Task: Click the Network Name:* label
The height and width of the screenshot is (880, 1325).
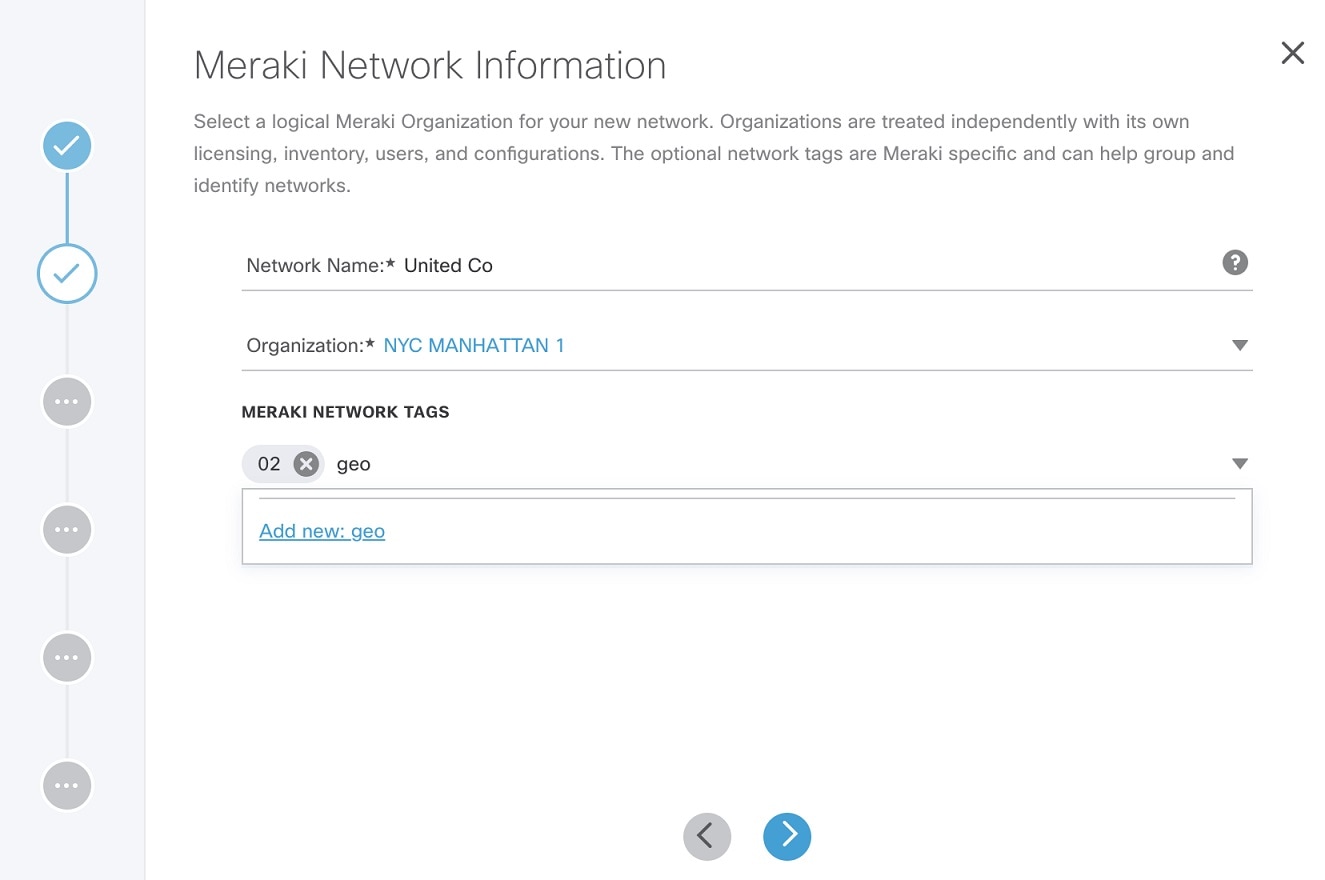Action: pos(321,265)
